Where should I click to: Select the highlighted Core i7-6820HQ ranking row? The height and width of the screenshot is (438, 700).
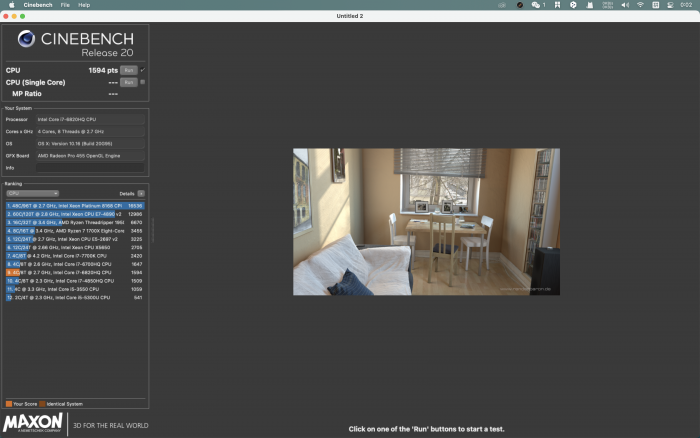(75, 272)
